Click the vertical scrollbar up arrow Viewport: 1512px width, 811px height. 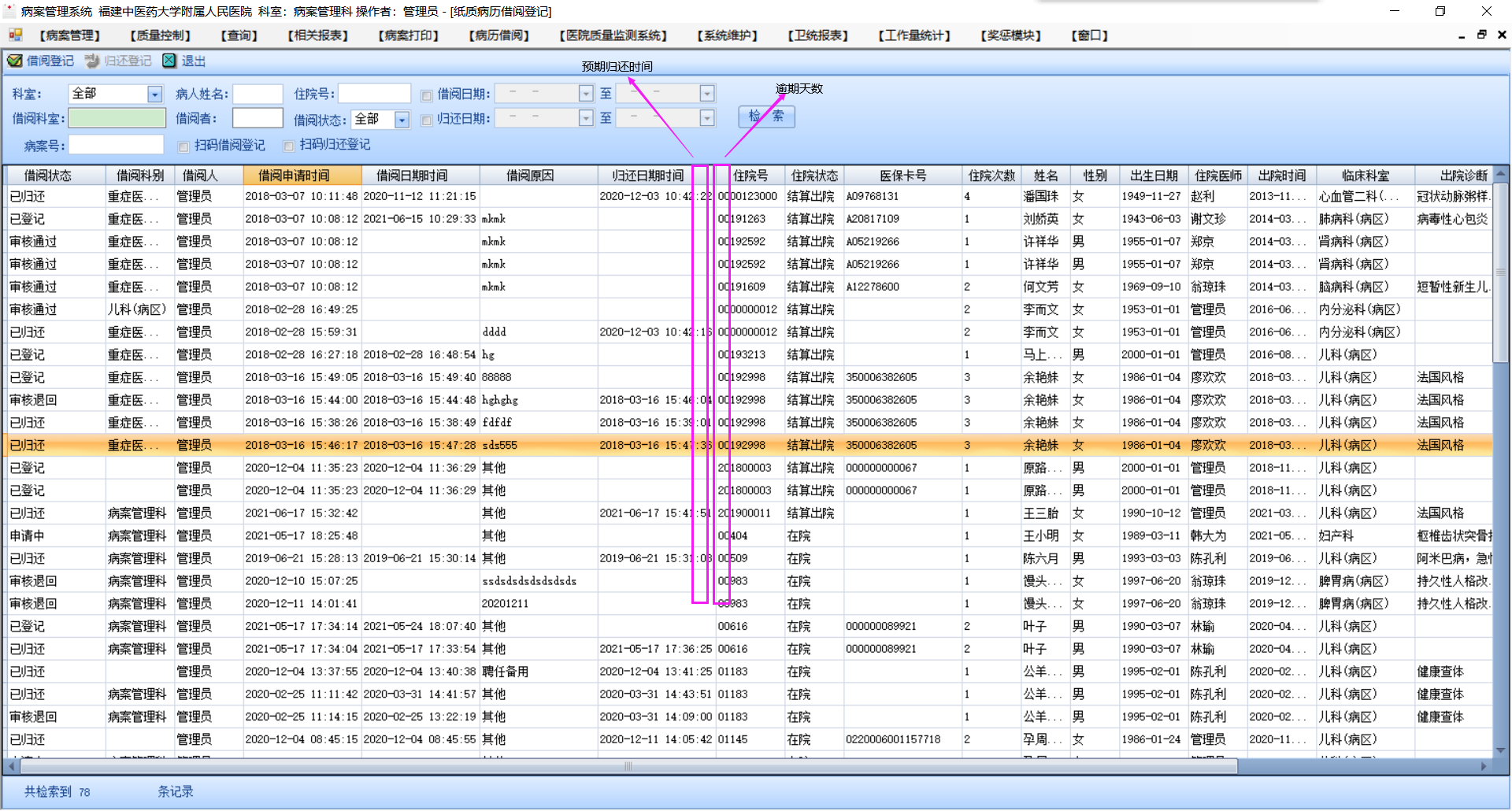[x=1501, y=174]
